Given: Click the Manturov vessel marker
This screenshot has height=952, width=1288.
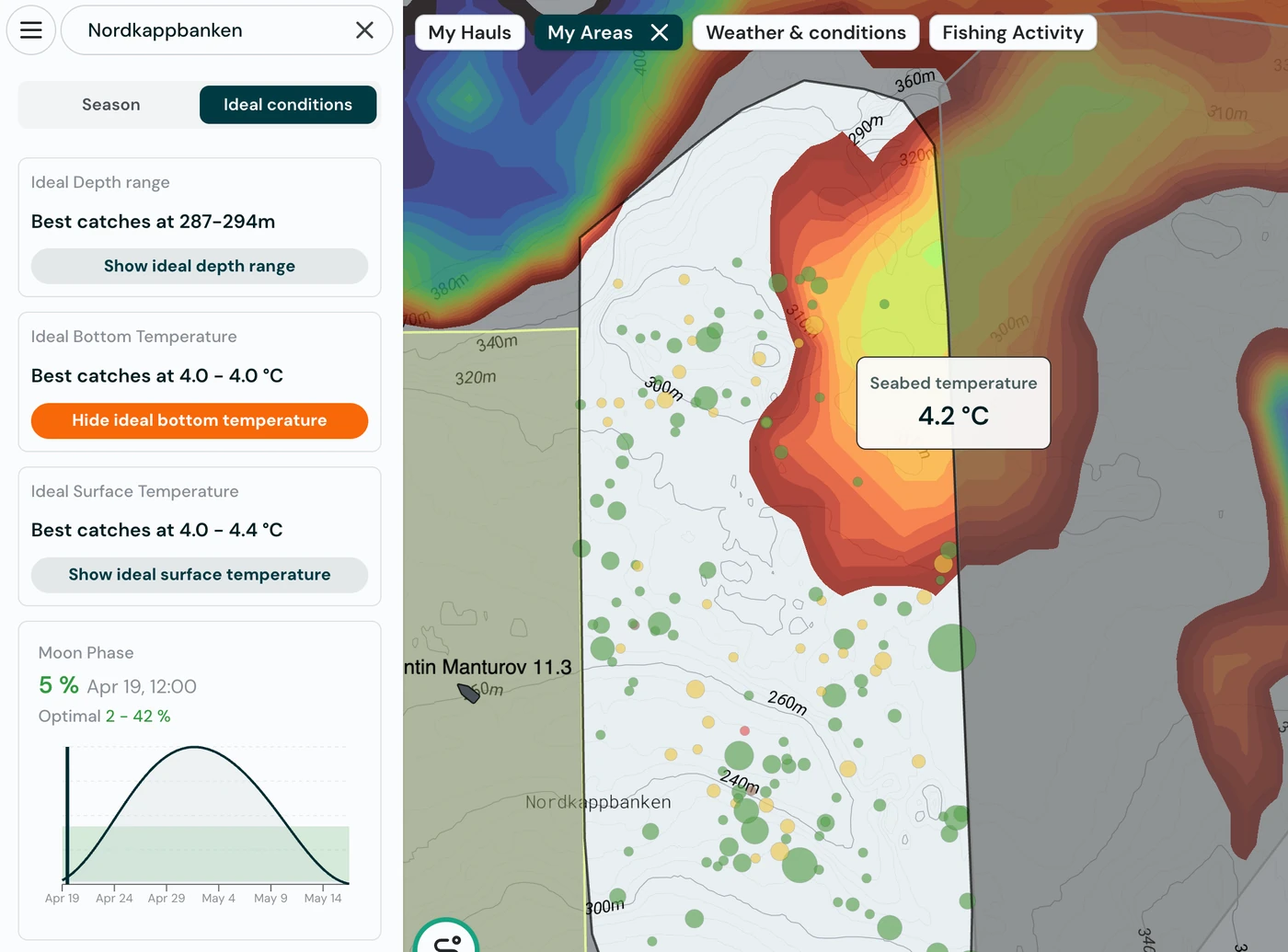Looking at the screenshot, I should 468,693.
